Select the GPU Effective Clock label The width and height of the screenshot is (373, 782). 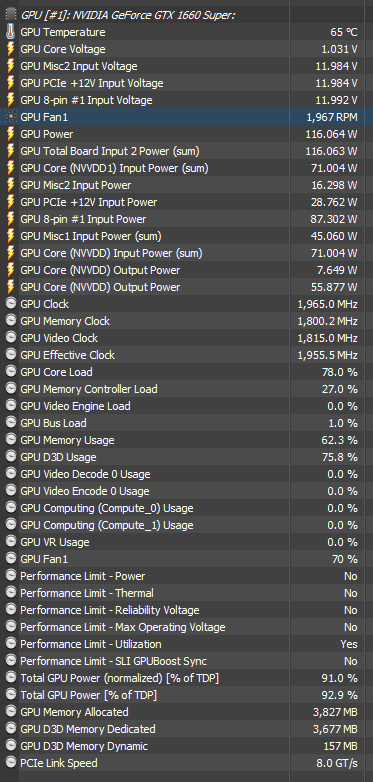click(x=67, y=355)
